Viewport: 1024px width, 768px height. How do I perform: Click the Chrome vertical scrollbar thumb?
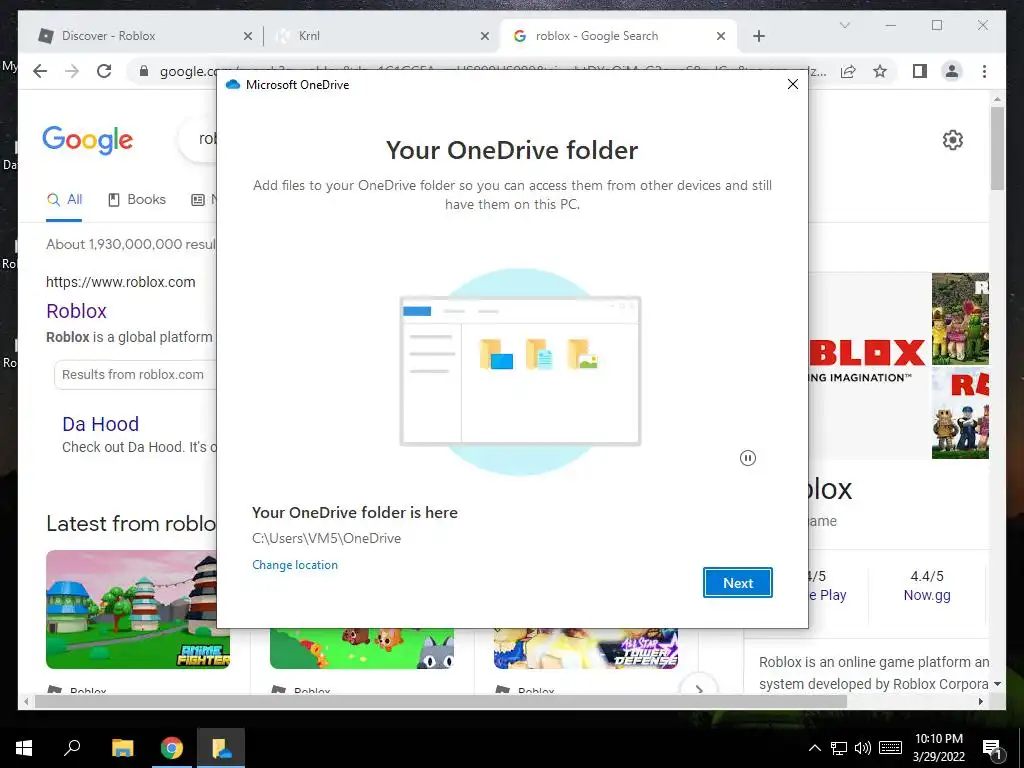[997, 148]
